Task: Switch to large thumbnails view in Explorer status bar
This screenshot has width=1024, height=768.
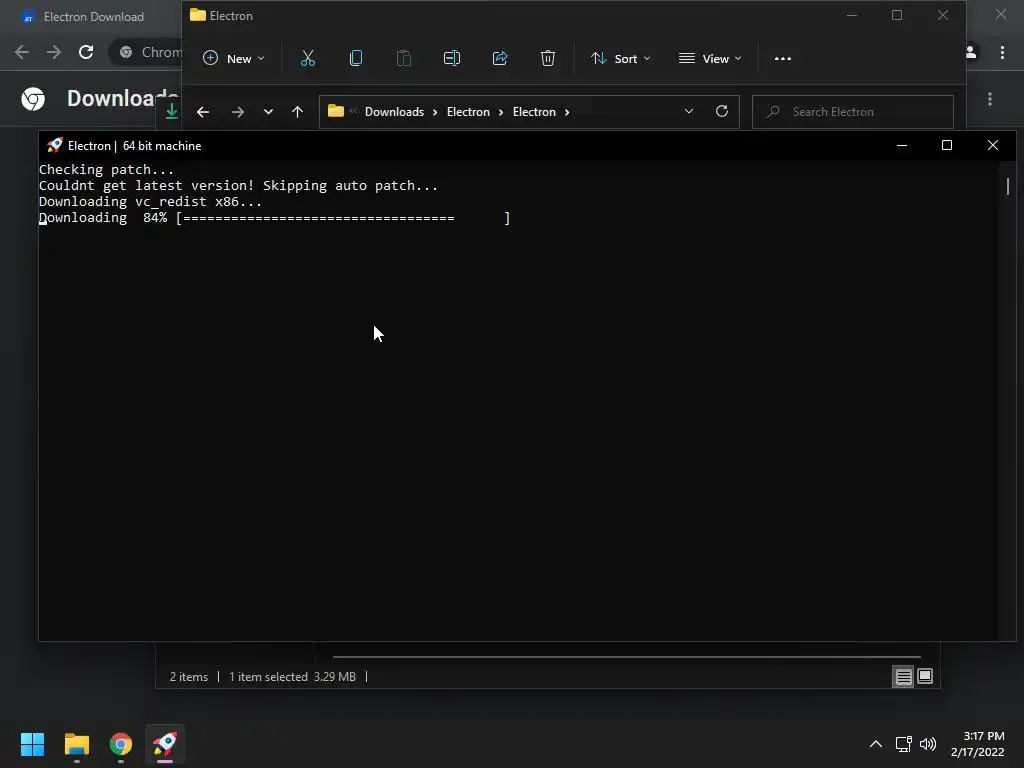Action: (x=925, y=676)
